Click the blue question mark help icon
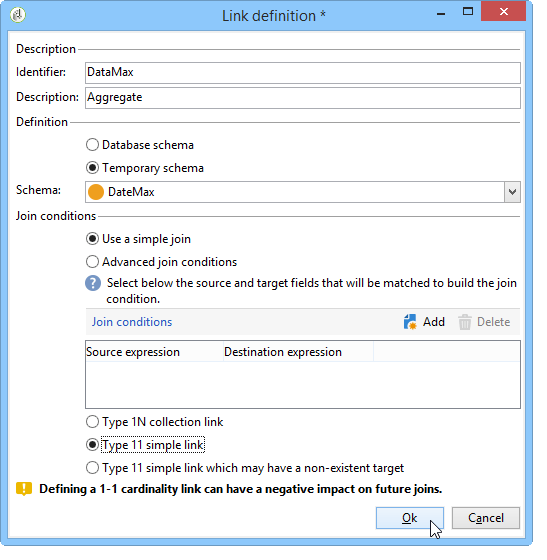The image size is (547, 560). click(93, 283)
